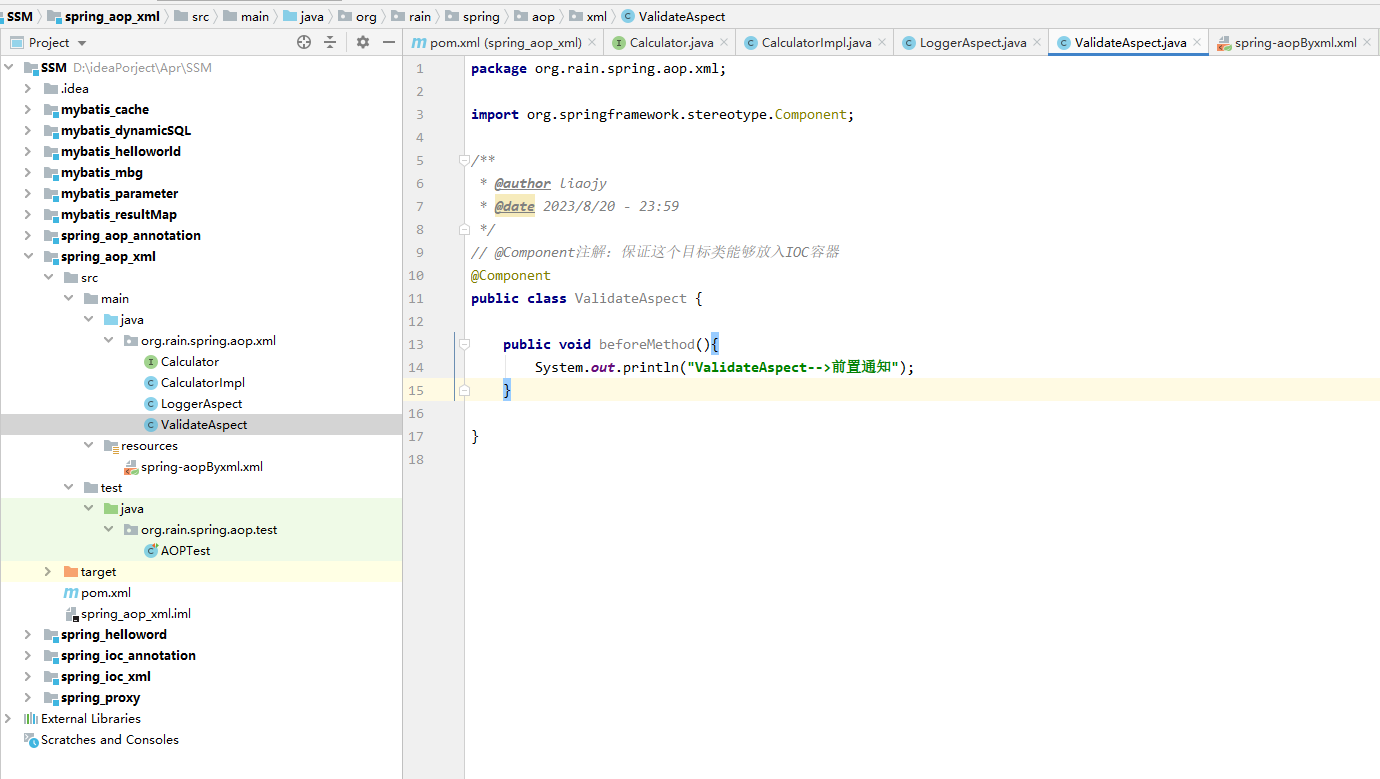The image size is (1380, 779).
Task: Select AOPTest class in test package
Action: click(186, 551)
